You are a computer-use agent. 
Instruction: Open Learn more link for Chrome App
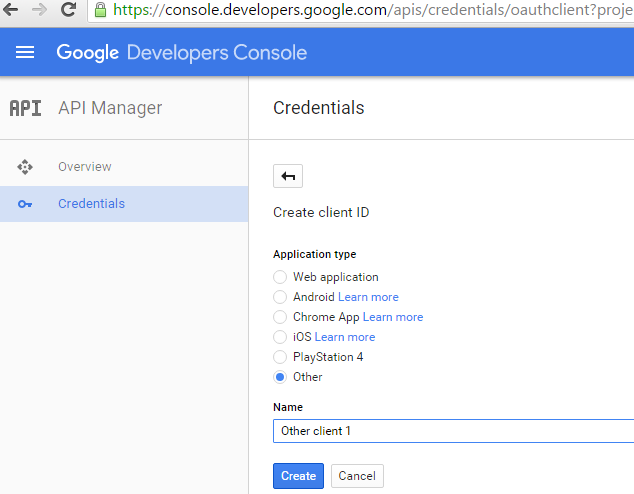[393, 317]
